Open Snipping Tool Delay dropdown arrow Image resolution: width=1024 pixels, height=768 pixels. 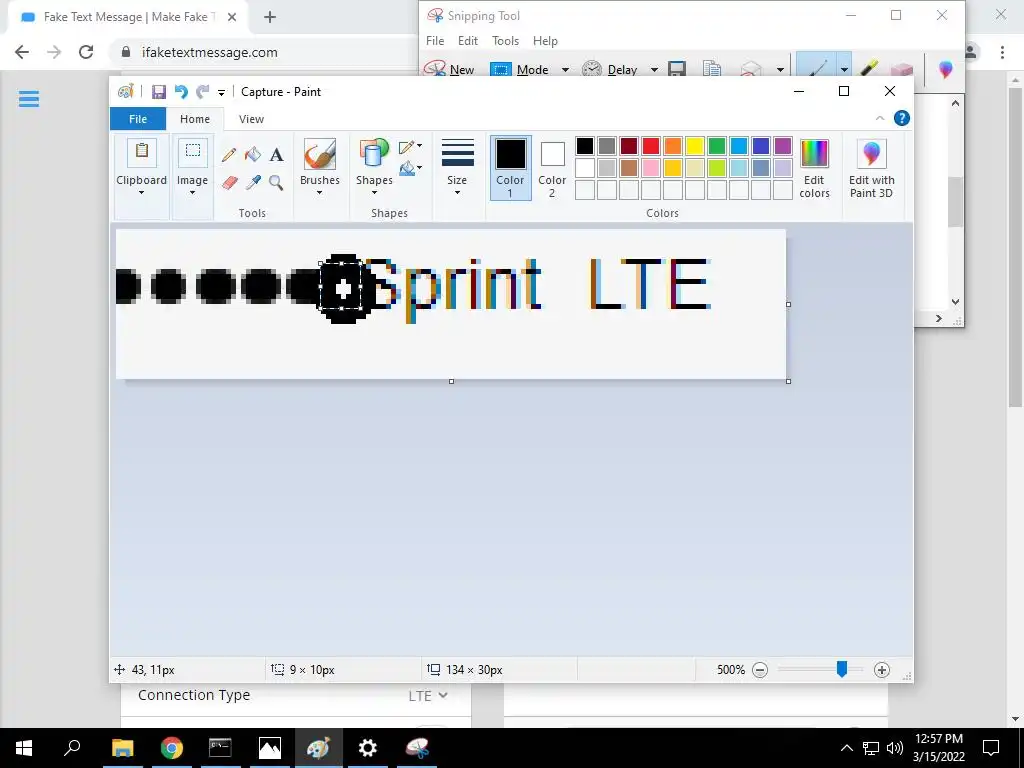pos(654,69)
